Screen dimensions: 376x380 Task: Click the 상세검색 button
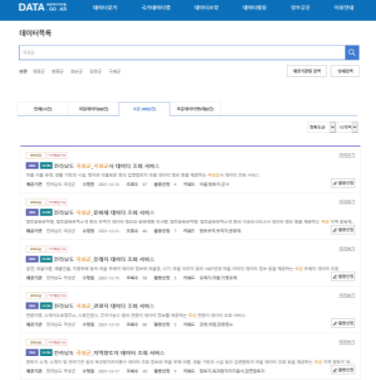click(345, 71)
